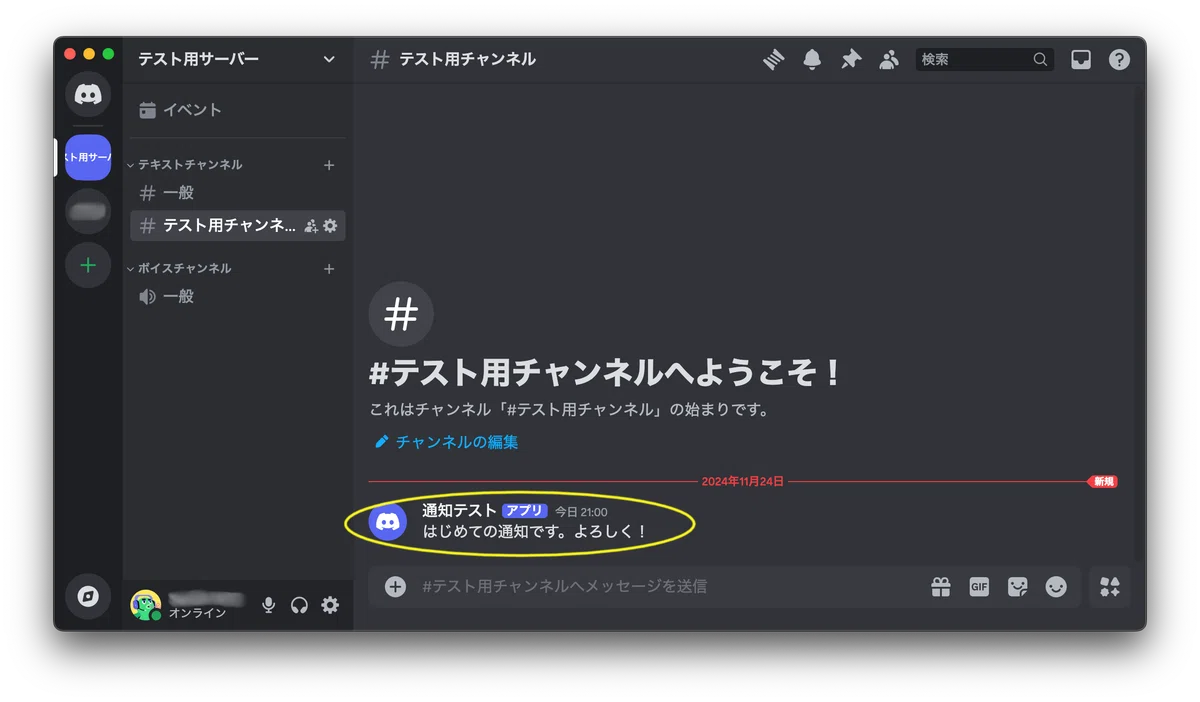Create channel in ボイスチャンネル category

[329, 269]
